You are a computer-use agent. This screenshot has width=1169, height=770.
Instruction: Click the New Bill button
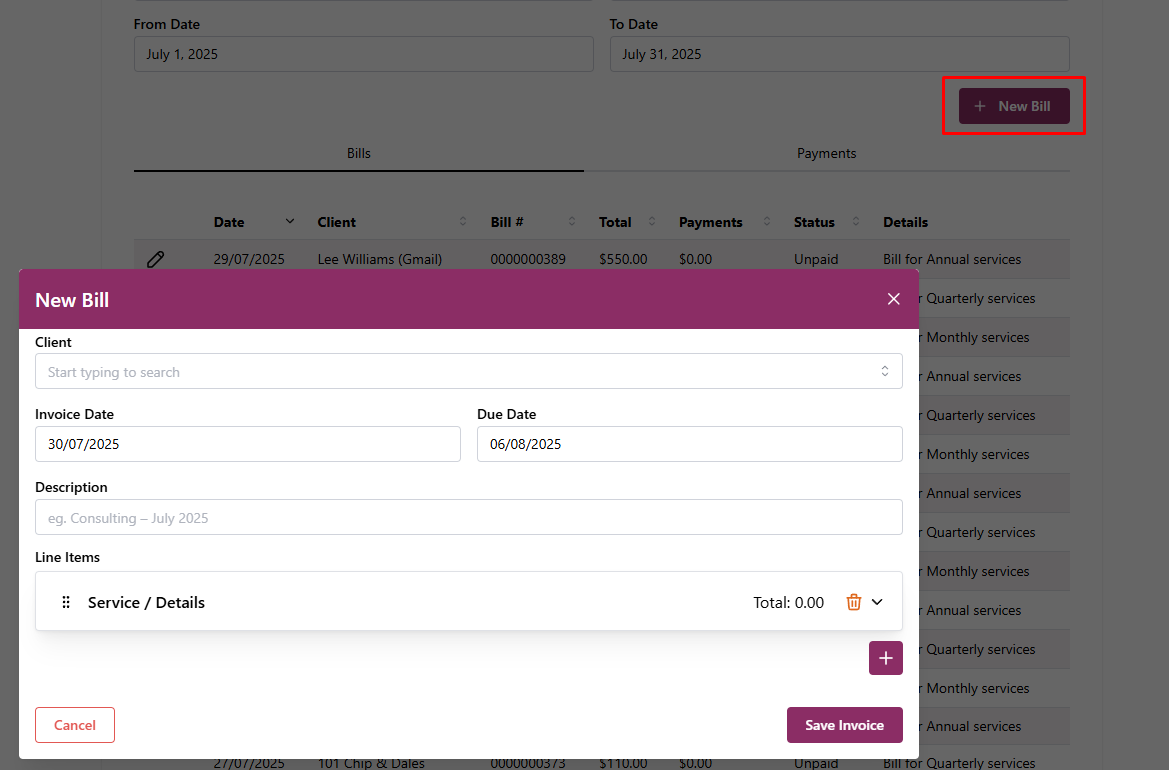1014,106
